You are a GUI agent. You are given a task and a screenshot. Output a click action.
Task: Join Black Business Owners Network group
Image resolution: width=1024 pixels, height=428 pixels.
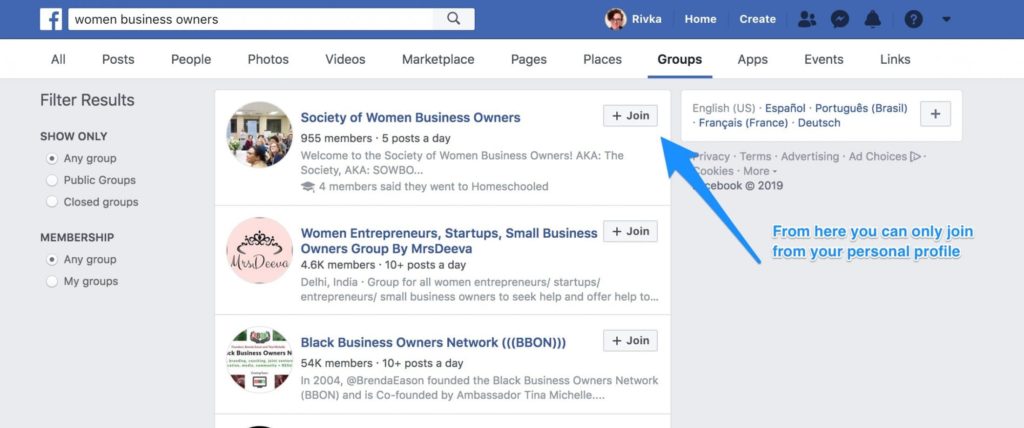pos(630,340)
